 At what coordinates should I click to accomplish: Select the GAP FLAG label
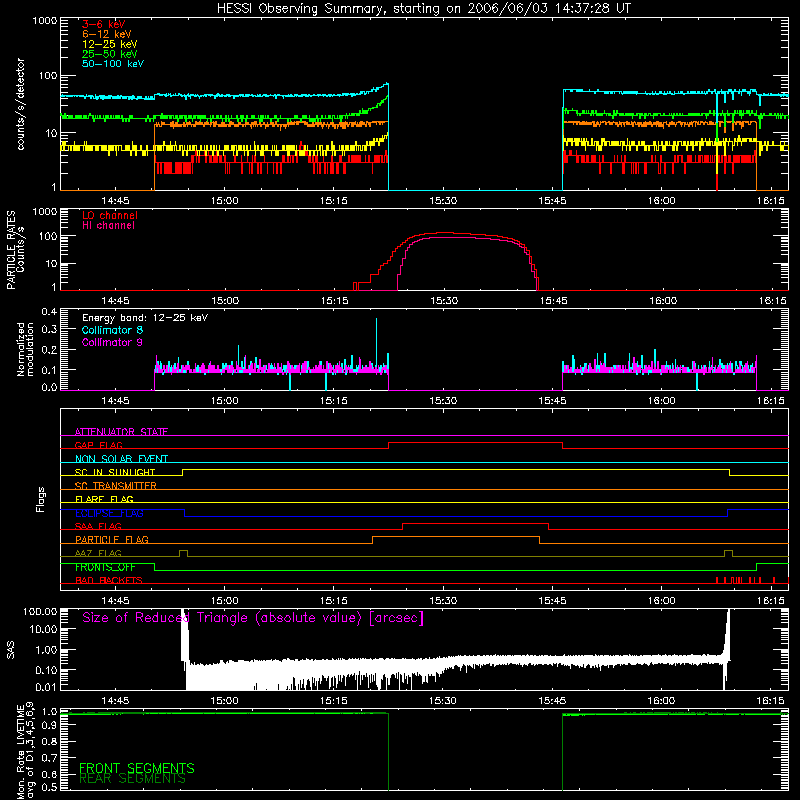pos(98,445)
